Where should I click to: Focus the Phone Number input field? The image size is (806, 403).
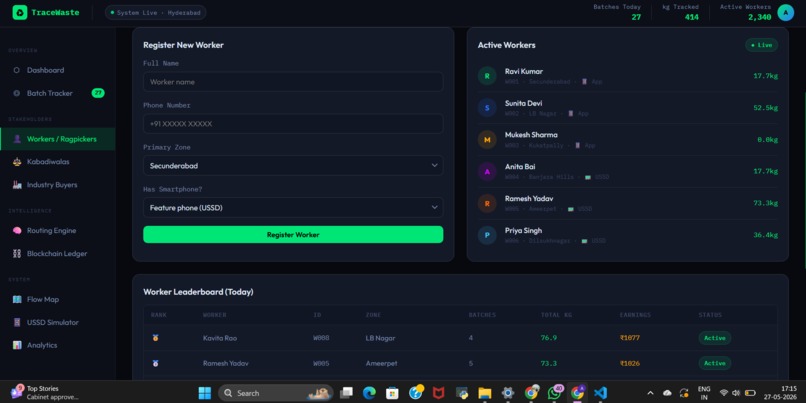pyautogui.click(x=293, y=124)
